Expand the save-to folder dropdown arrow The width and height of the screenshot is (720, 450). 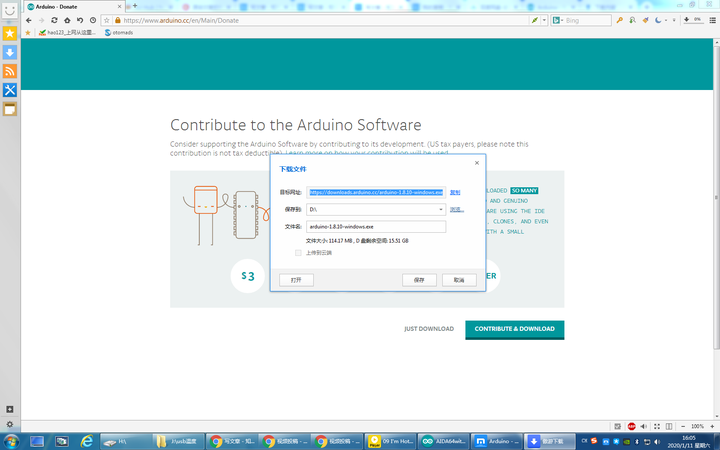tap(440, 209)
